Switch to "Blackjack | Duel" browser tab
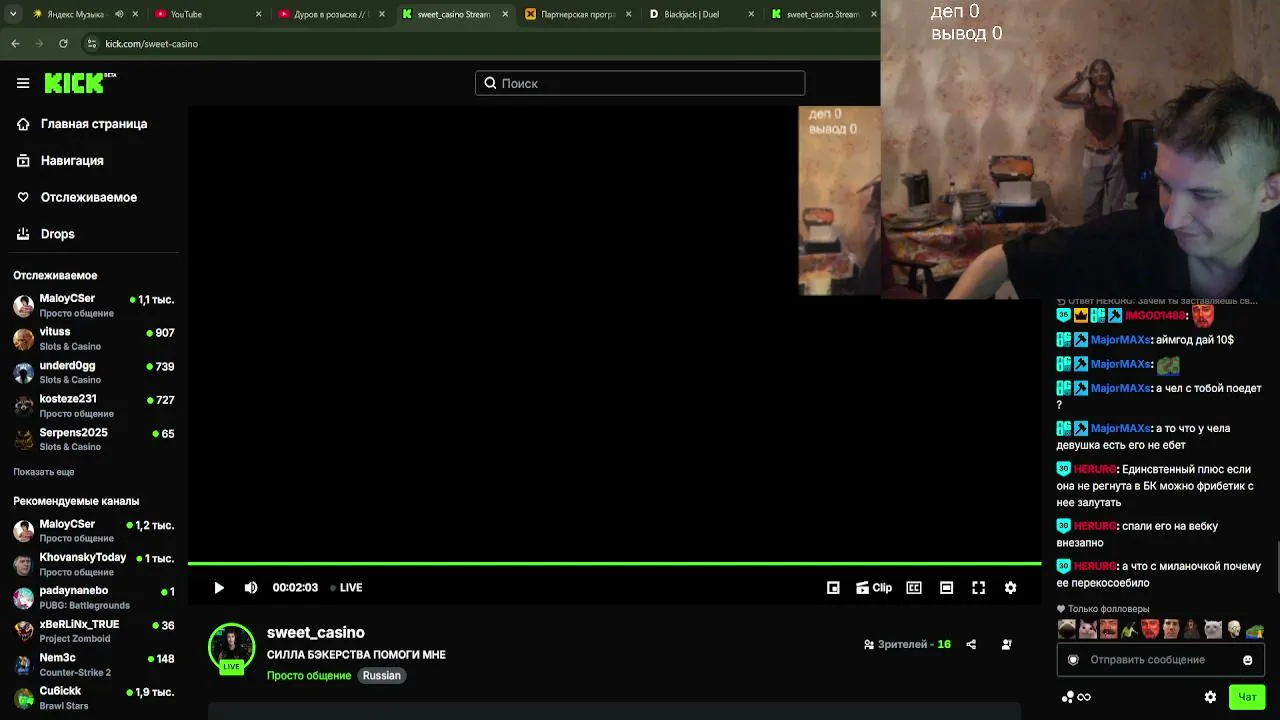 [700, 14]
